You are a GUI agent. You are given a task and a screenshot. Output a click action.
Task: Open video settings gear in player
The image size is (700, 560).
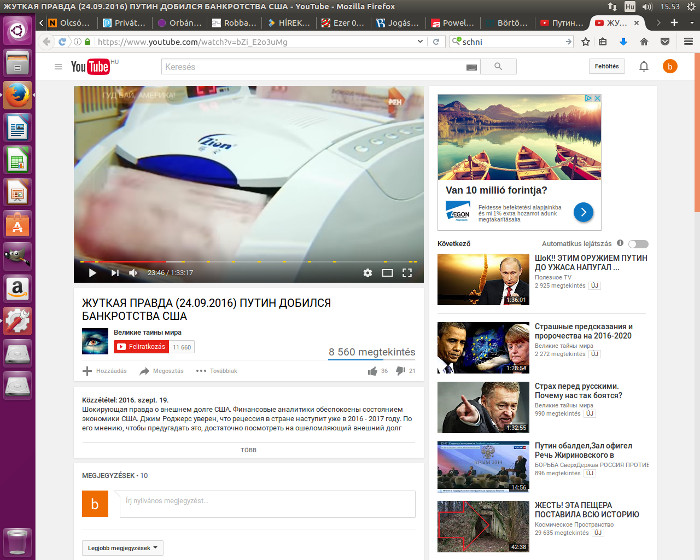click(x=367, y=272)
